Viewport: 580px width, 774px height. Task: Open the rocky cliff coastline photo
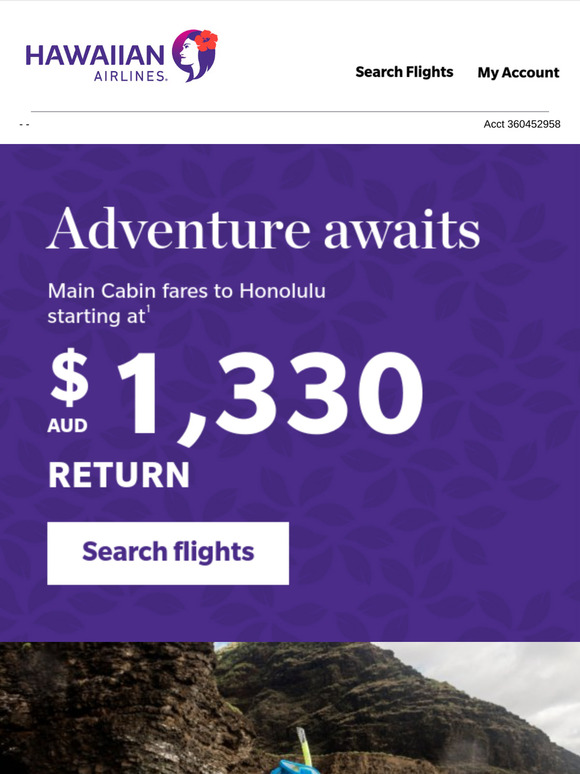(x=290, y=708)
